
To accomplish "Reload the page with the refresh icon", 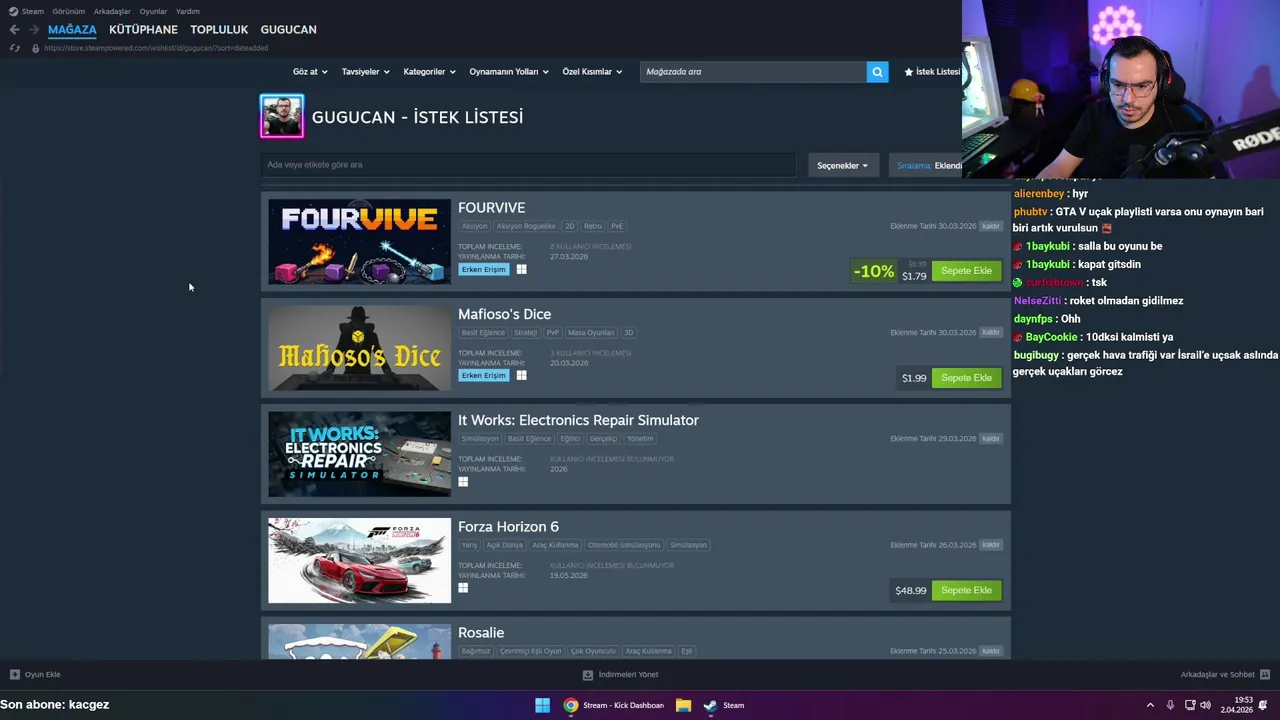I will 14,48.
